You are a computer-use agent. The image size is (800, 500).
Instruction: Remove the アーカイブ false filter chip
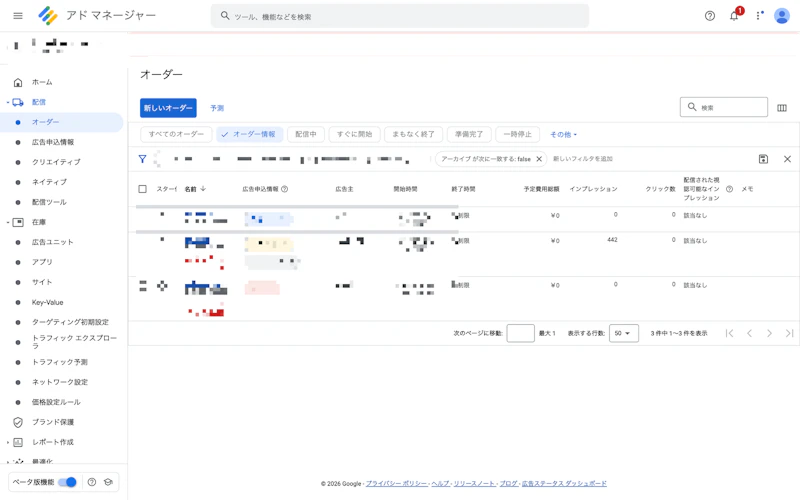pos(539,159)
